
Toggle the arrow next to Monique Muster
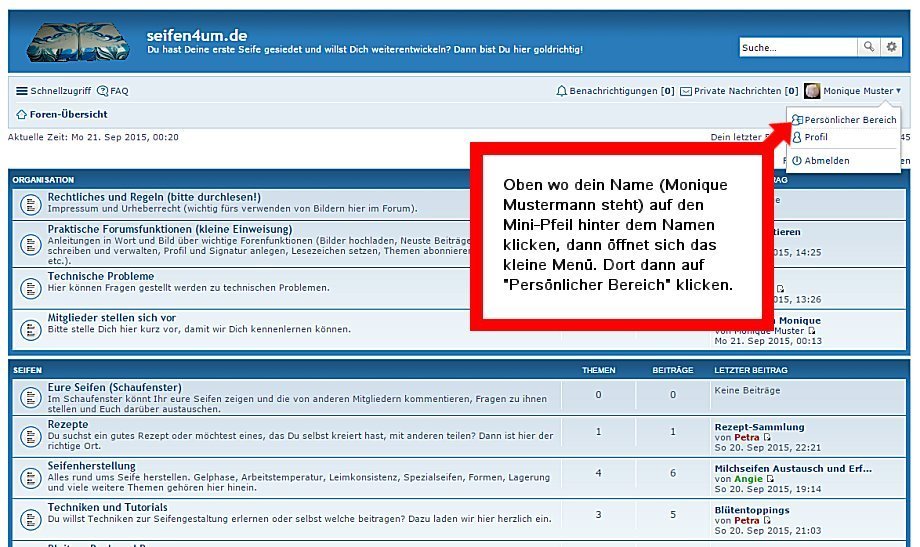(898, 91)
